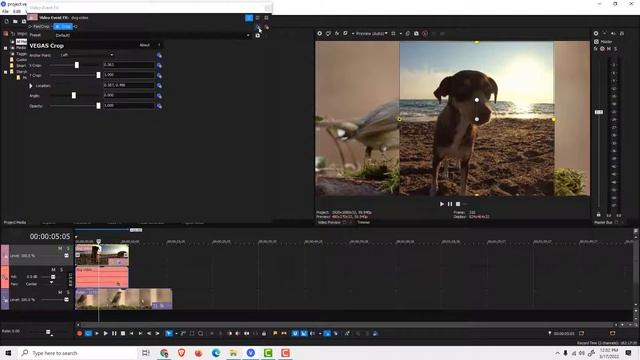Open video preview properties gear icon
The width and height of the screenshot is (640, 360).
320,33
